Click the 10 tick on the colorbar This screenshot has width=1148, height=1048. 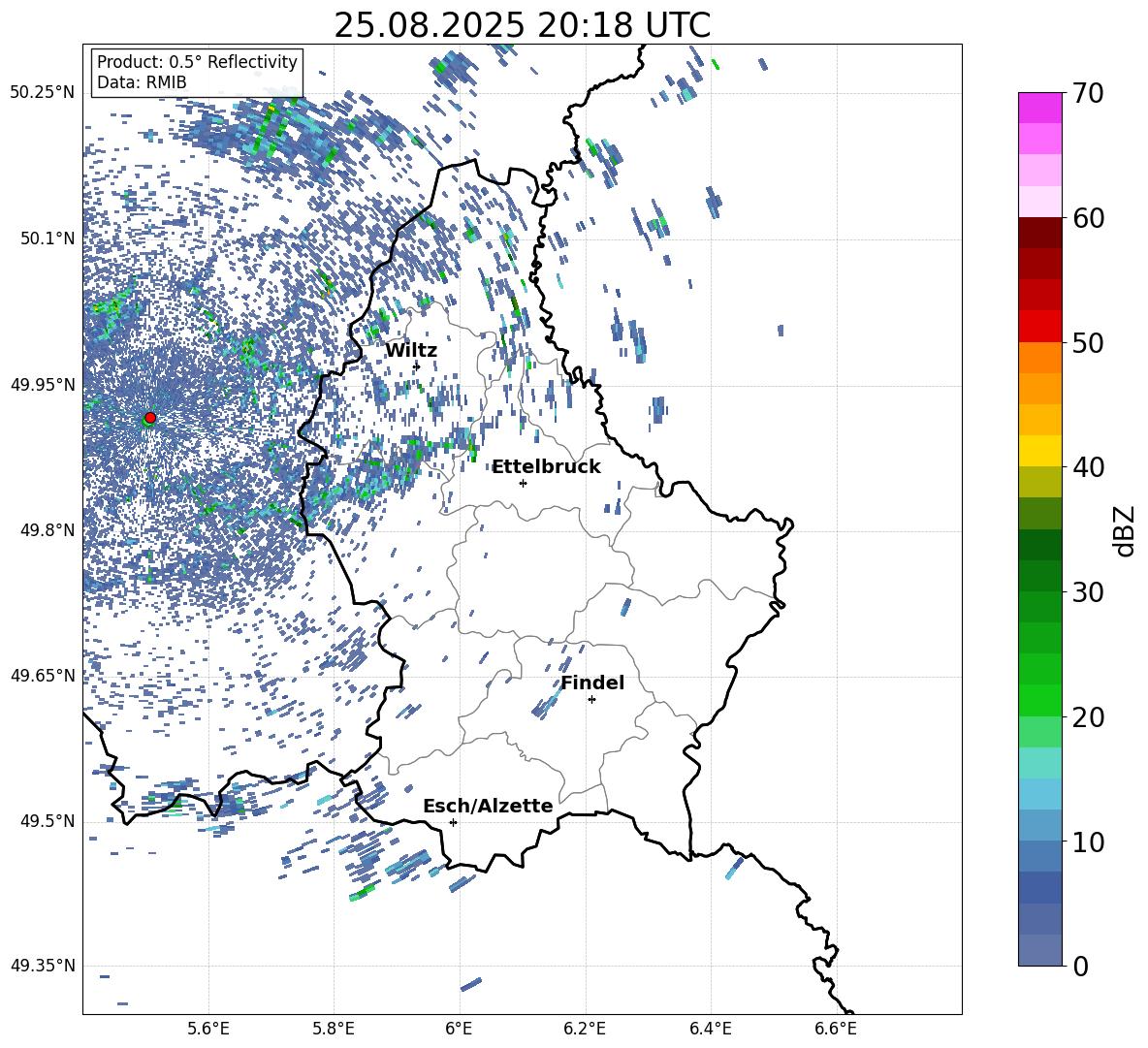(1088, 842)
